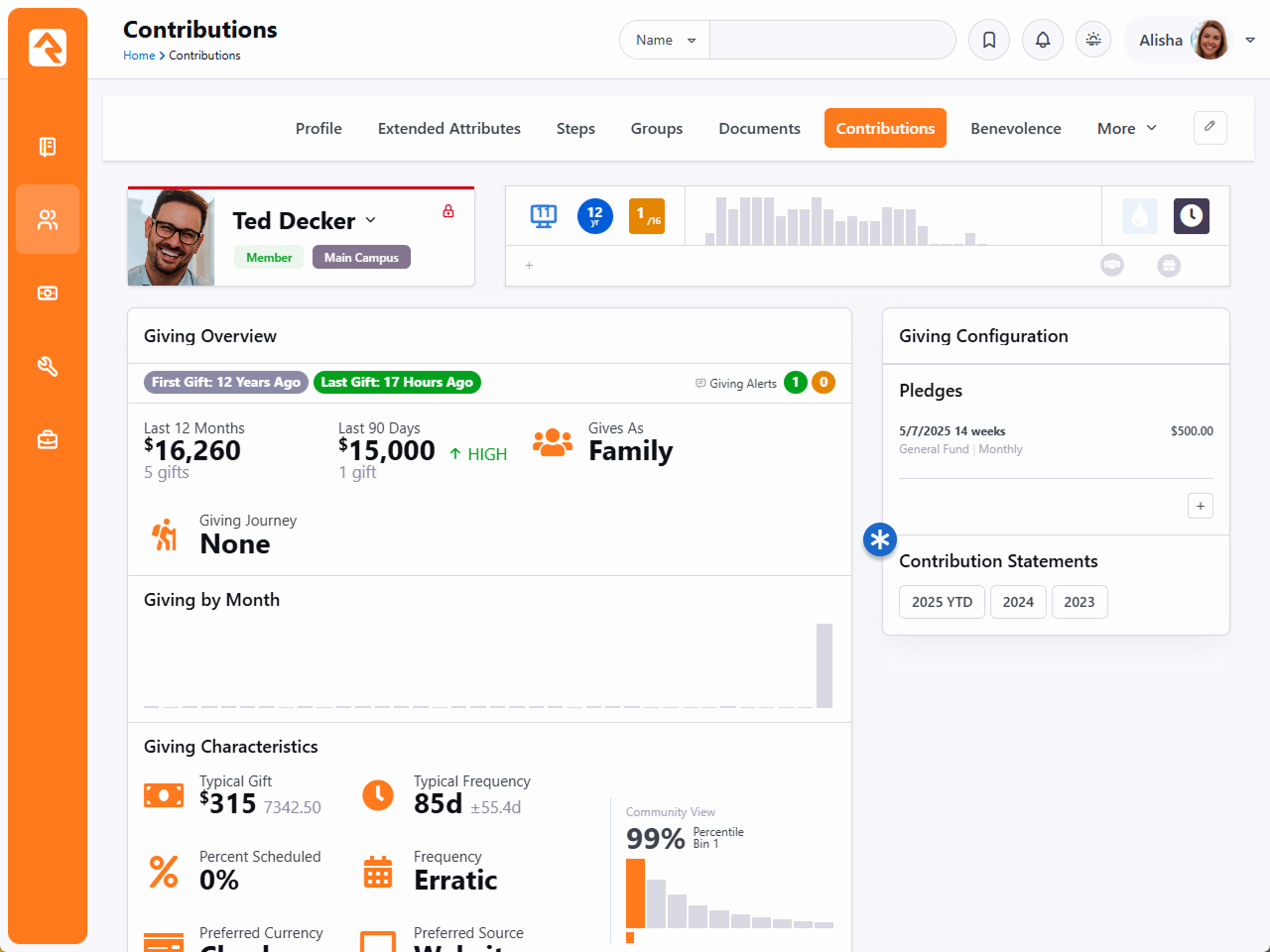Expand the More tab menu
1270x952 pixels.
click(1127, 129)
